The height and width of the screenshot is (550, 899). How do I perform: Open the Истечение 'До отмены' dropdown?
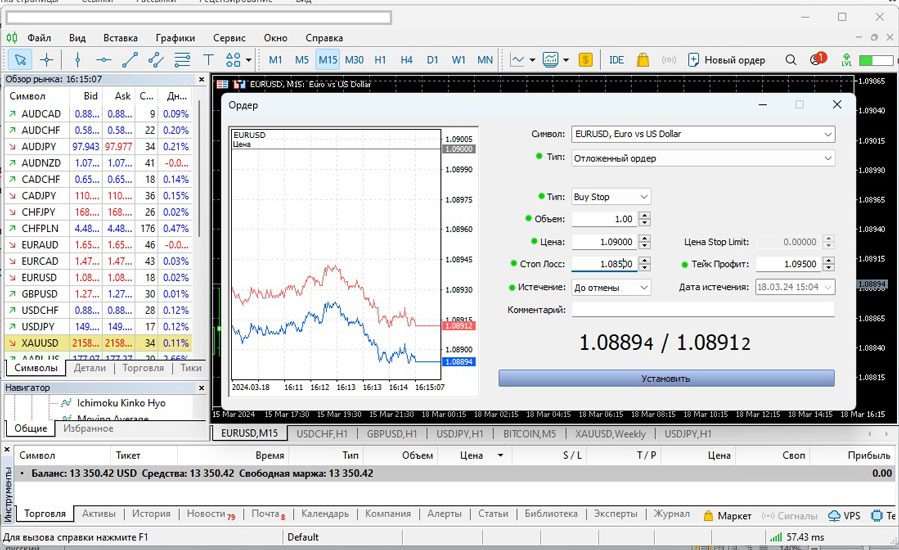[610, 287]
